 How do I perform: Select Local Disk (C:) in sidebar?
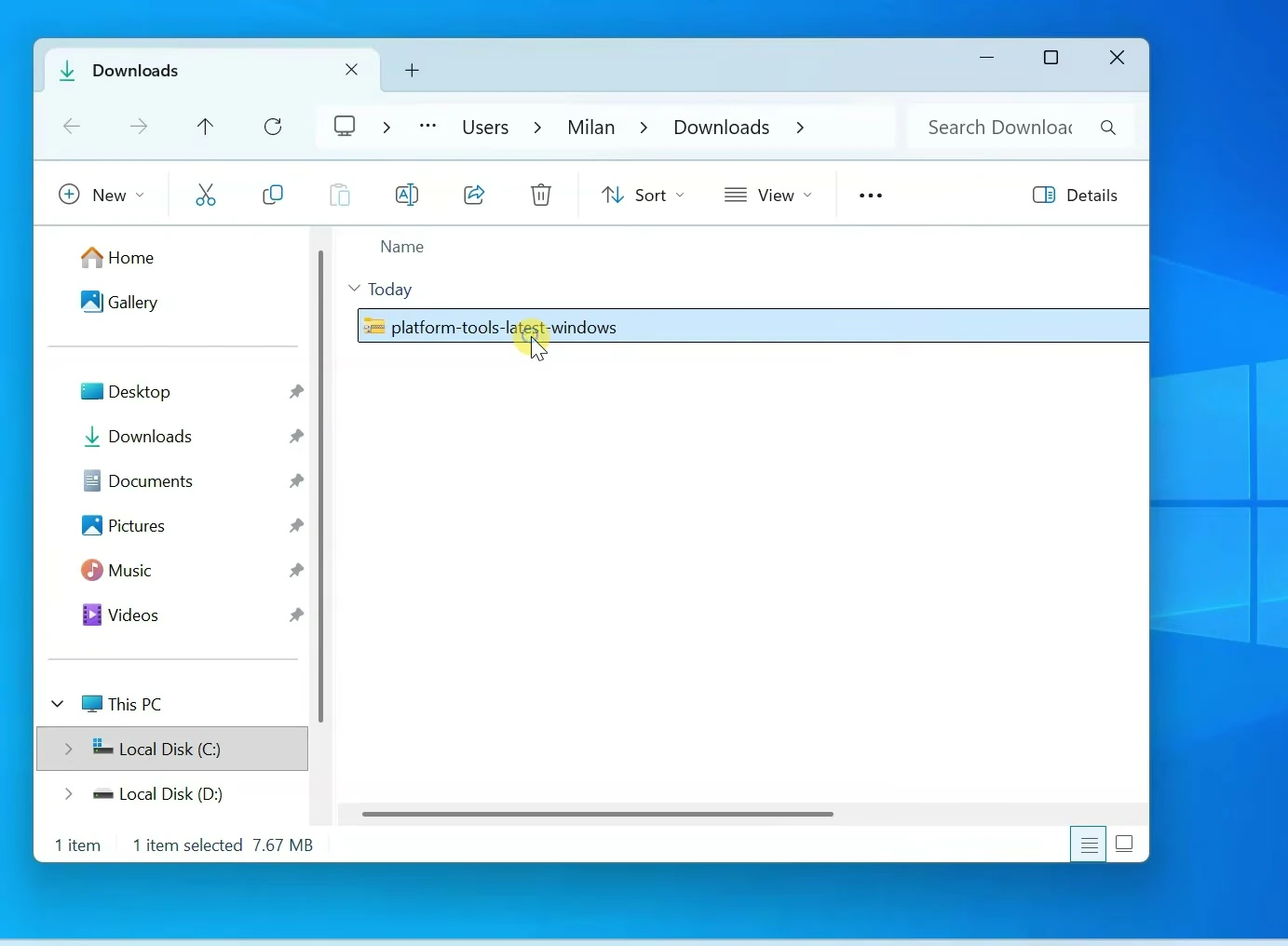coord(172,749)
